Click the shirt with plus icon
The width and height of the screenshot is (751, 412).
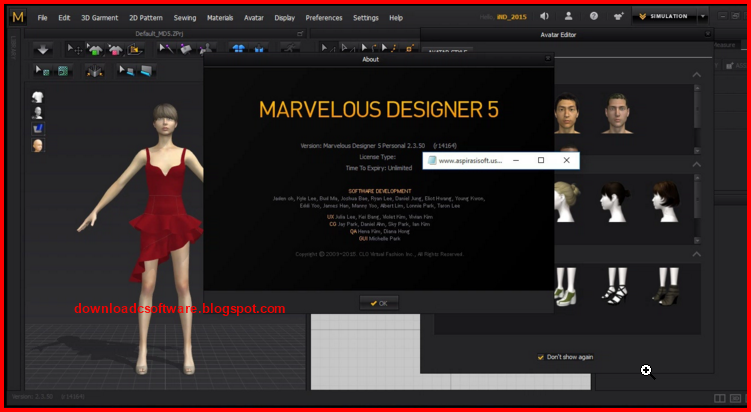pos(619,16)
